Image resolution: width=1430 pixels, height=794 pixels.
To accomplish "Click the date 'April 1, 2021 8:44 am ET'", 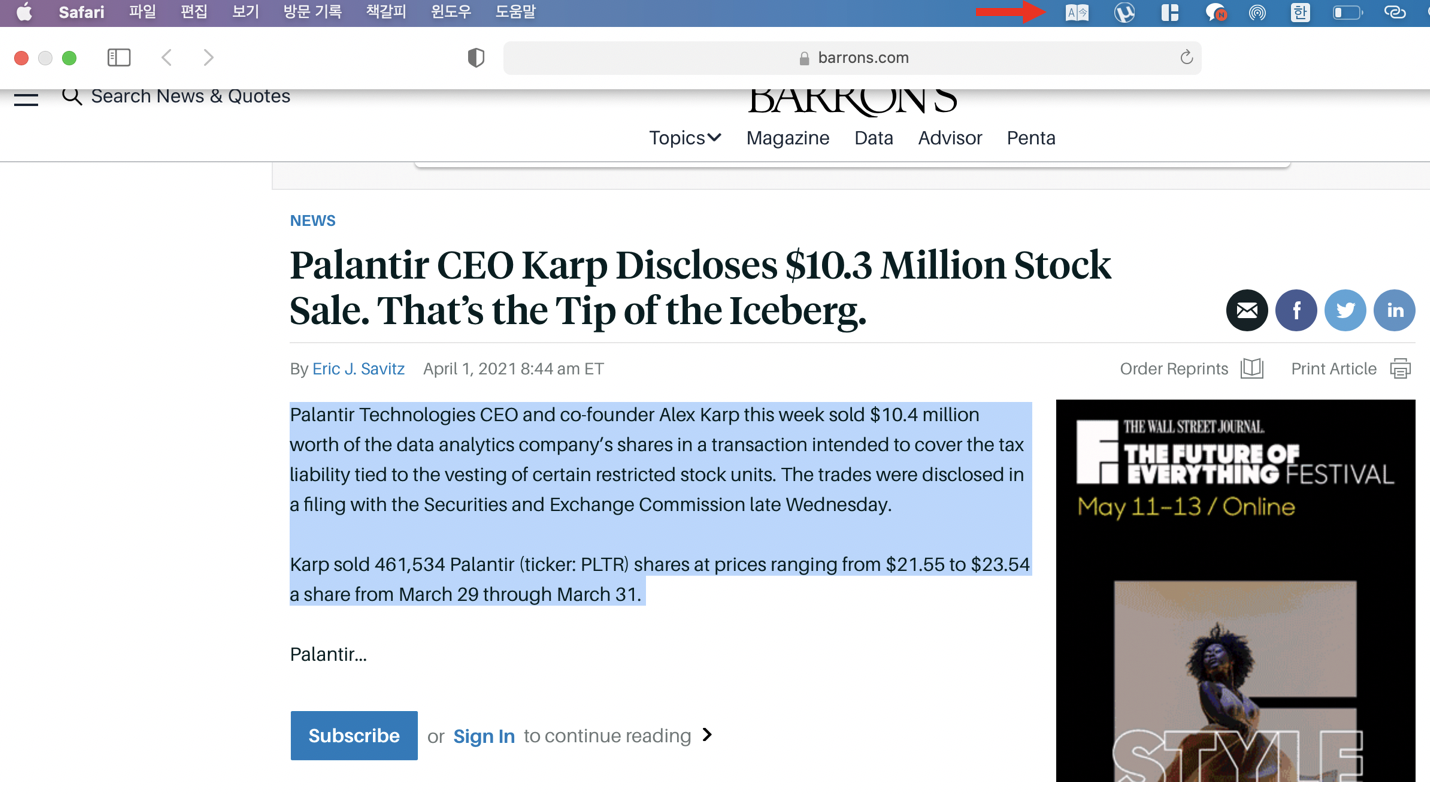I will [513, 369].
